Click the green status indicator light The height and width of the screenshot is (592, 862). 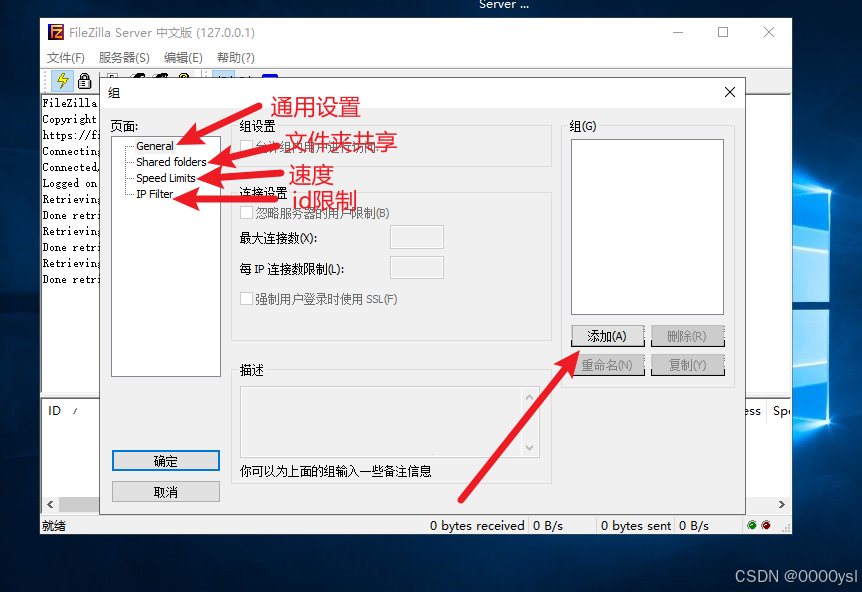tap(752, 525)
